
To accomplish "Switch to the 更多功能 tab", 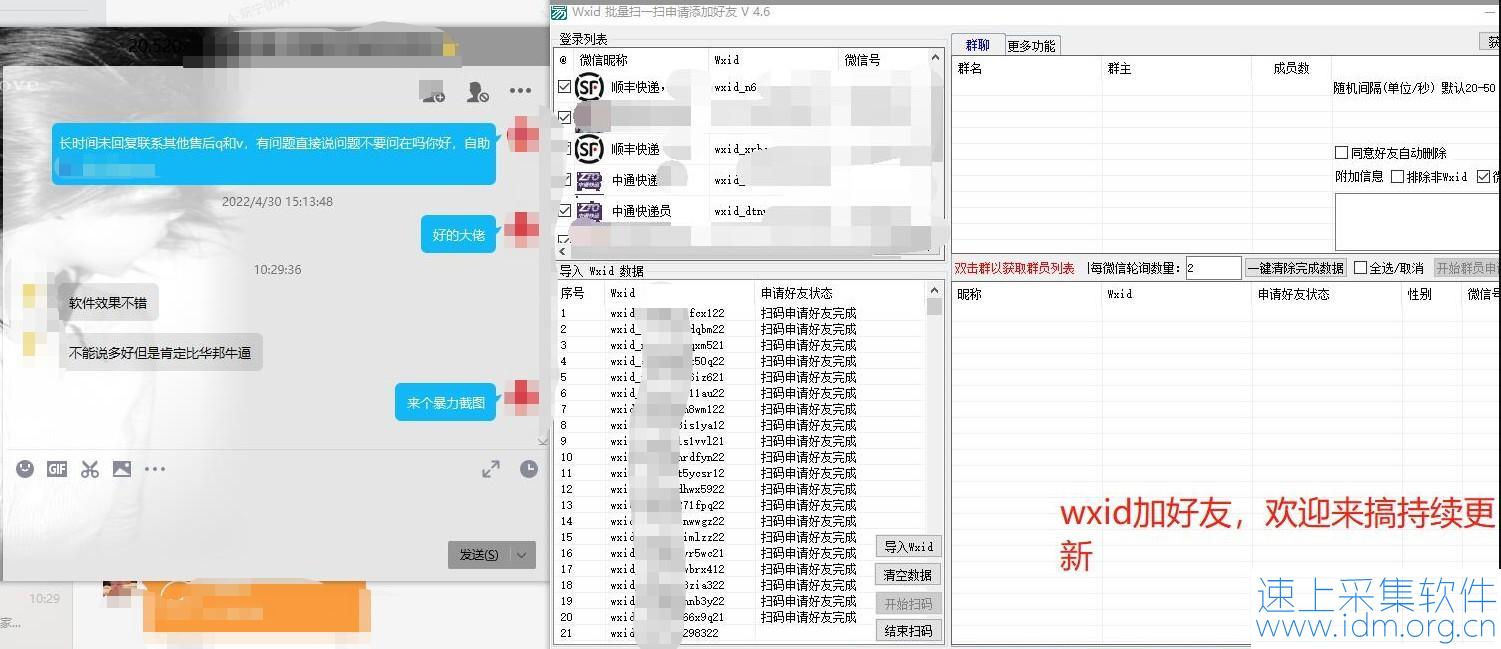I will (1031, 46).
